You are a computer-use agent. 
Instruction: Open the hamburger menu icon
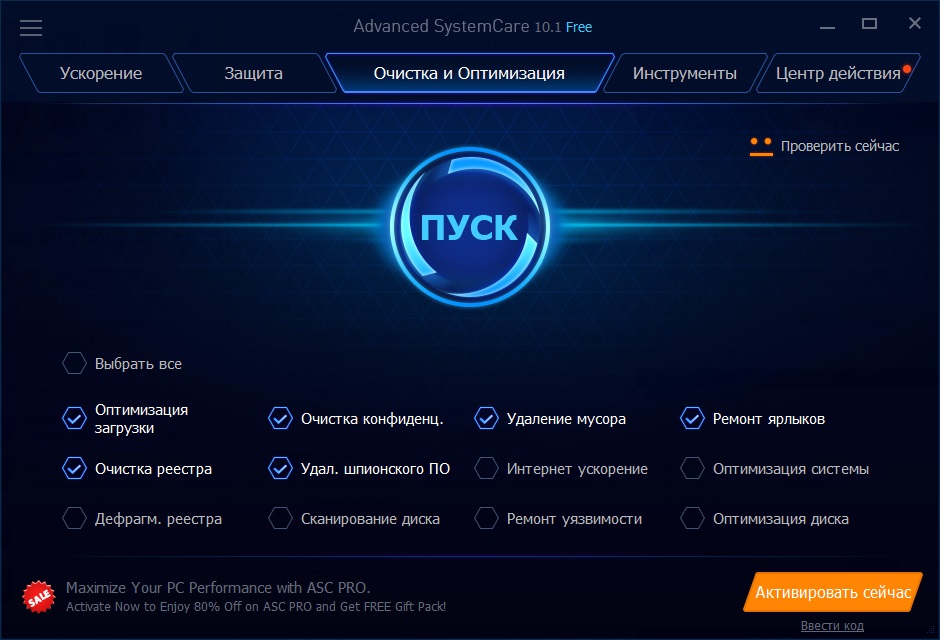click(31, 28)
